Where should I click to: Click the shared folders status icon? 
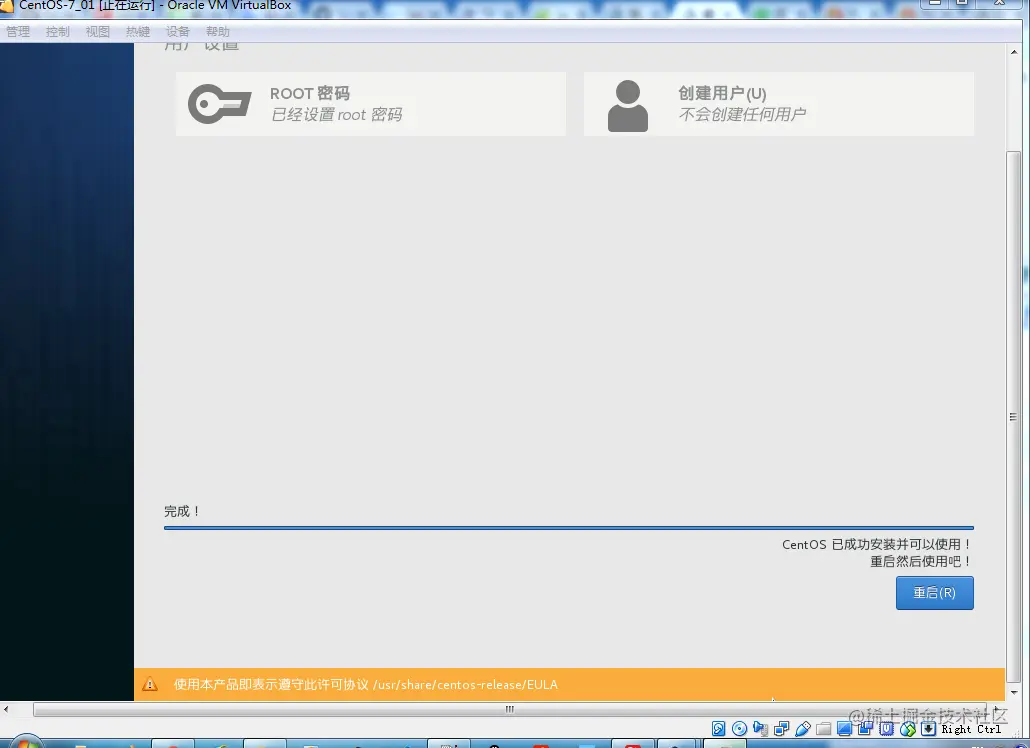coord(823,728)
